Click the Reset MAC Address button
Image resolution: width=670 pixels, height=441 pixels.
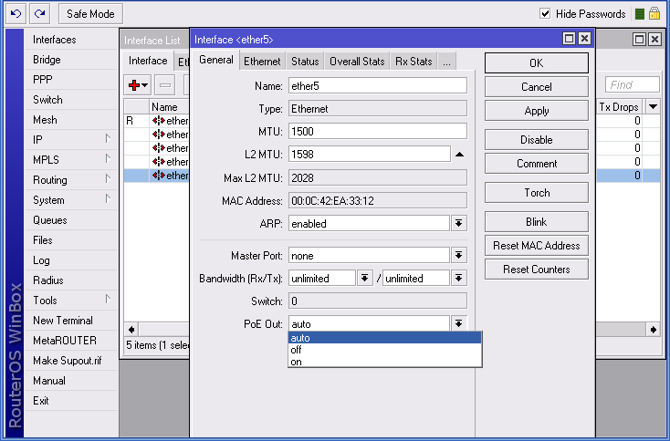point(536,246)
